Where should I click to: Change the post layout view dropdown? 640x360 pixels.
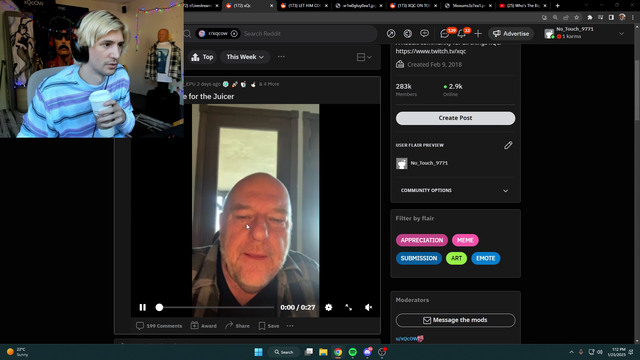364,57
